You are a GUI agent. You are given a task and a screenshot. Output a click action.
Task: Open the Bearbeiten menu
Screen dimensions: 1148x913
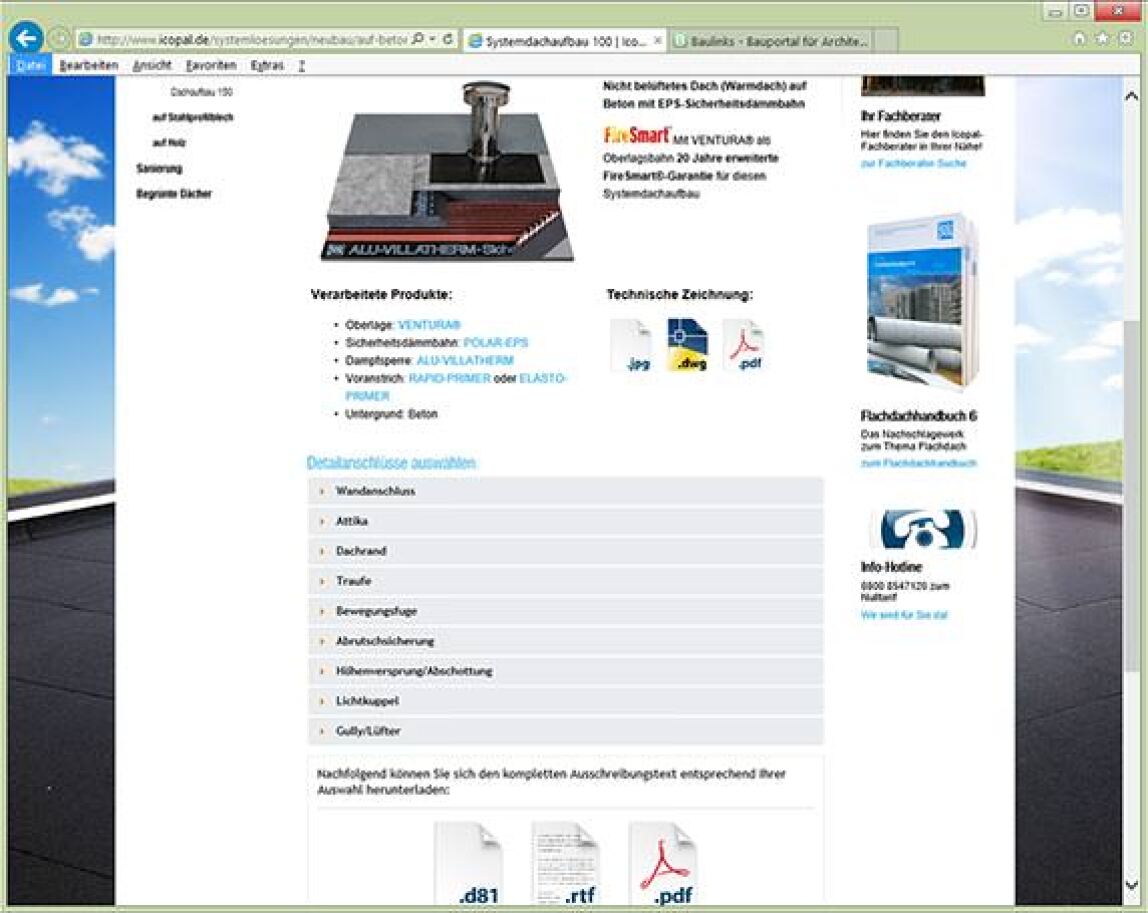point(89,65)
